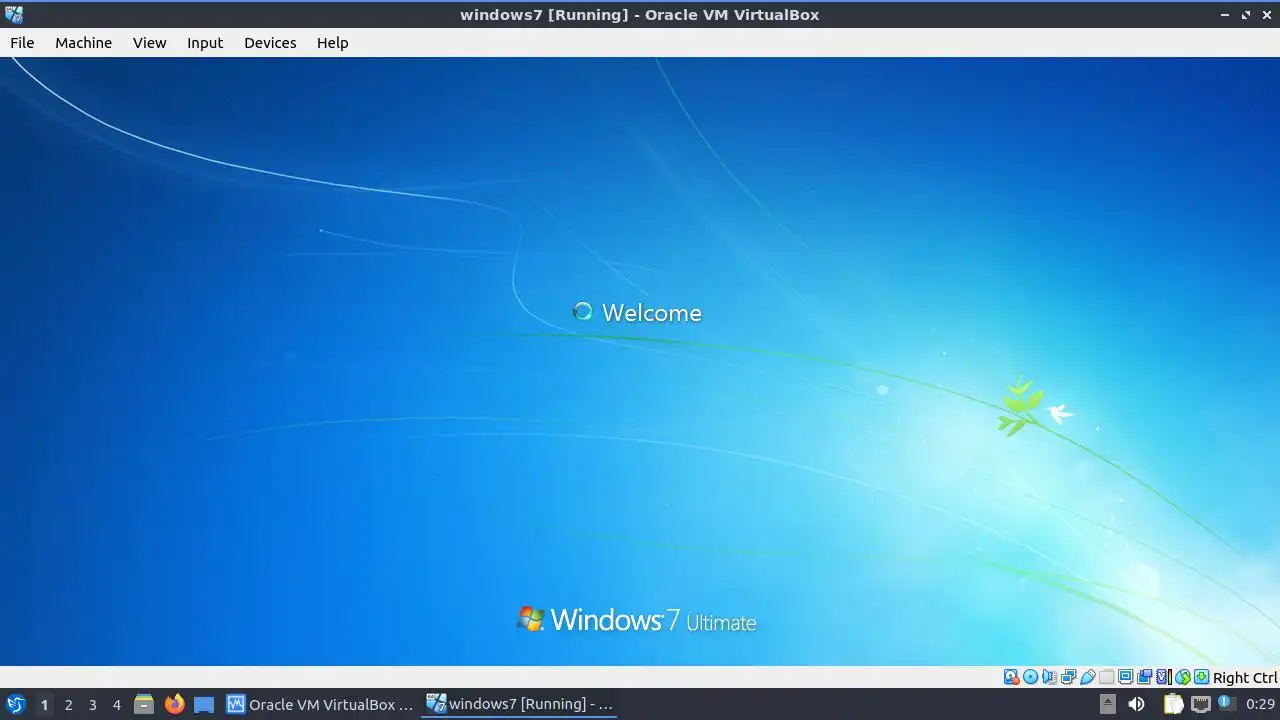Open the file manager from the taskbar

click(x=144, y=704)
